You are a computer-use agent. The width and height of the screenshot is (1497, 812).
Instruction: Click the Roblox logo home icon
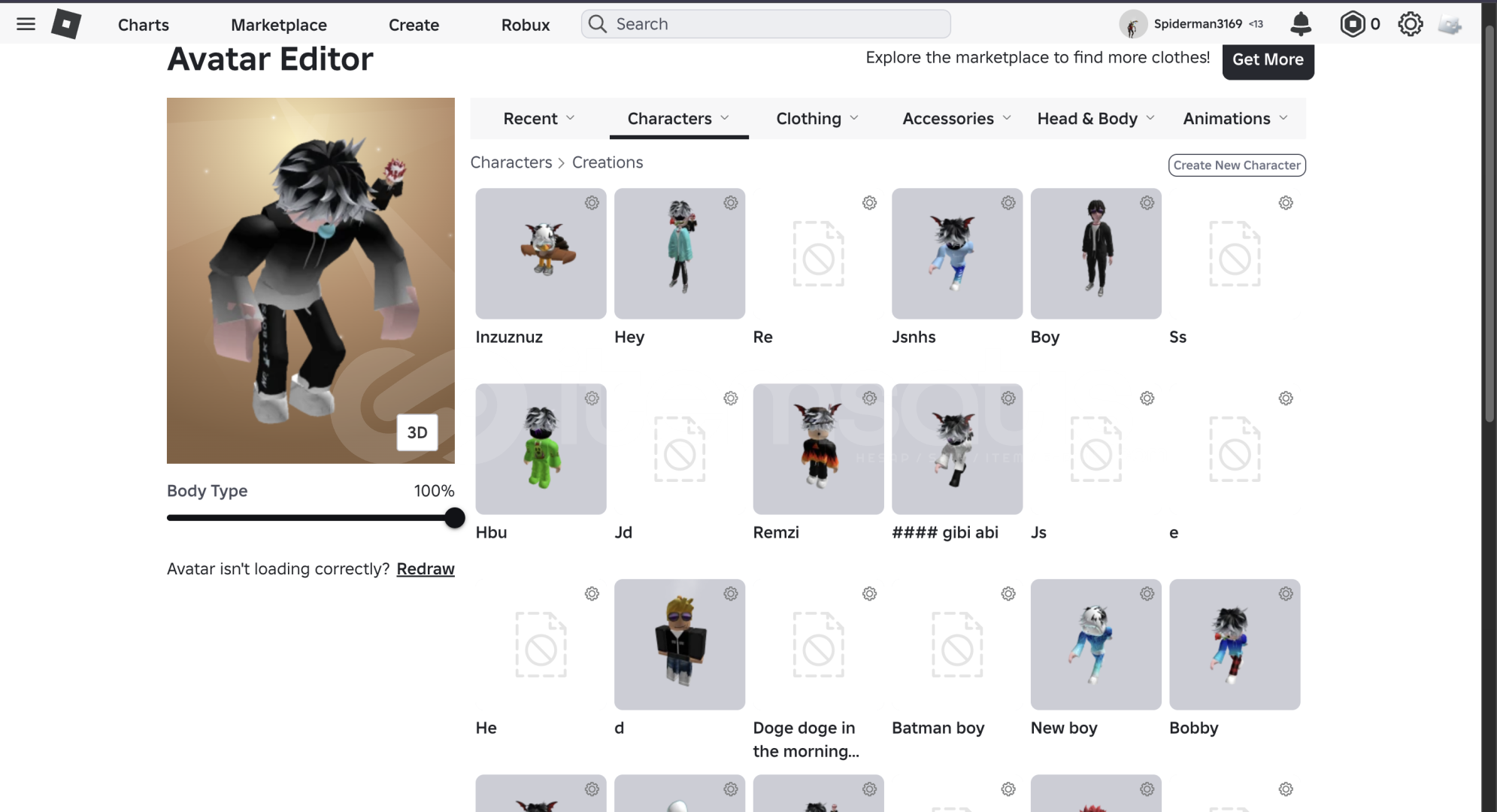click(x=66, y=24)
